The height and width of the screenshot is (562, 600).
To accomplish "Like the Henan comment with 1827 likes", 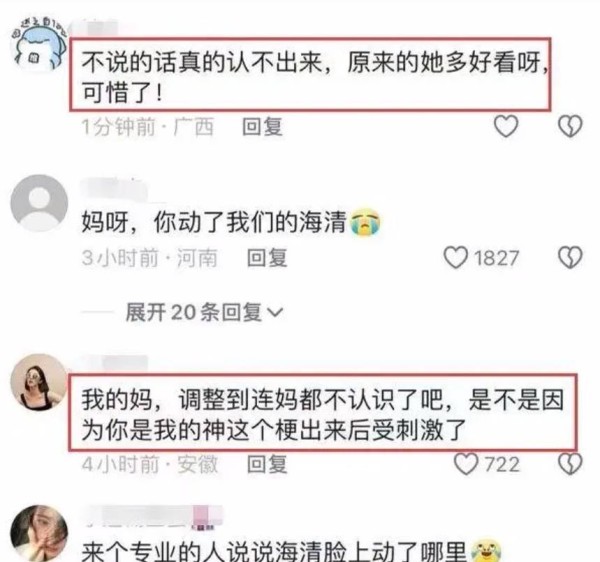I will (455, 257).
